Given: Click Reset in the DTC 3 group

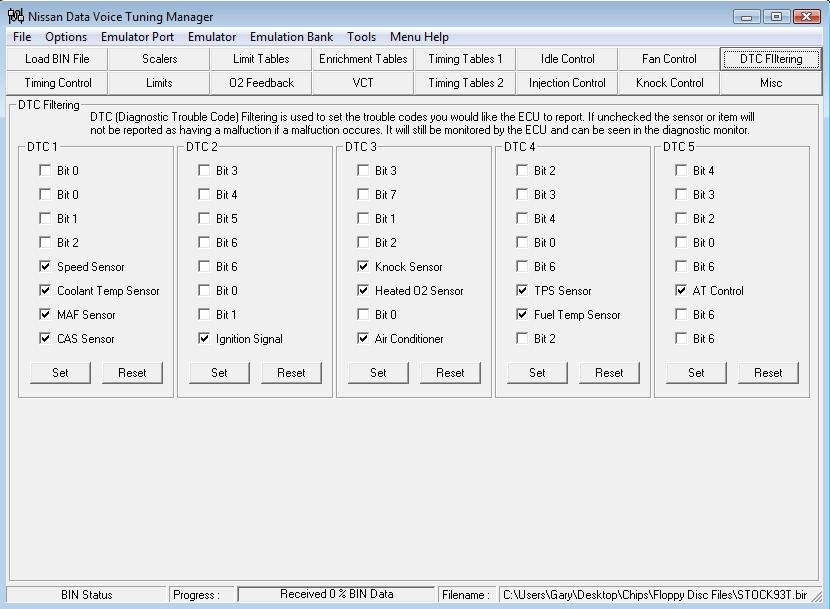Looking at the screenshot, I should pos(450,372).
